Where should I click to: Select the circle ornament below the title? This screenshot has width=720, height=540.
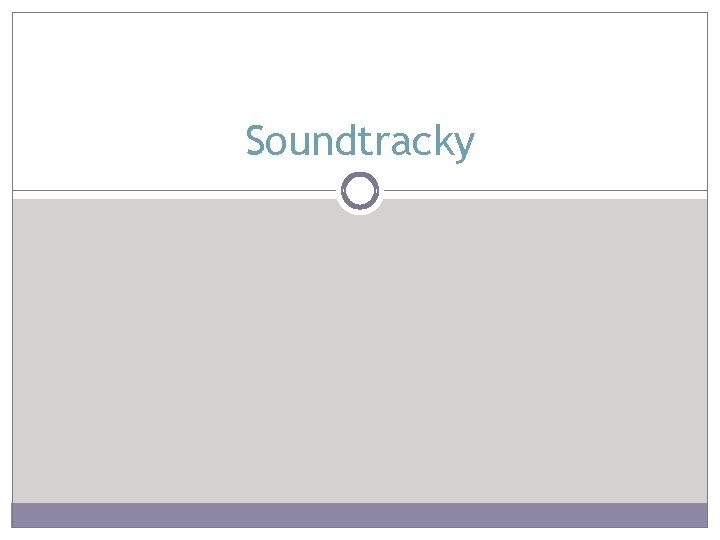pyautogui.click(x=360, y=191)
